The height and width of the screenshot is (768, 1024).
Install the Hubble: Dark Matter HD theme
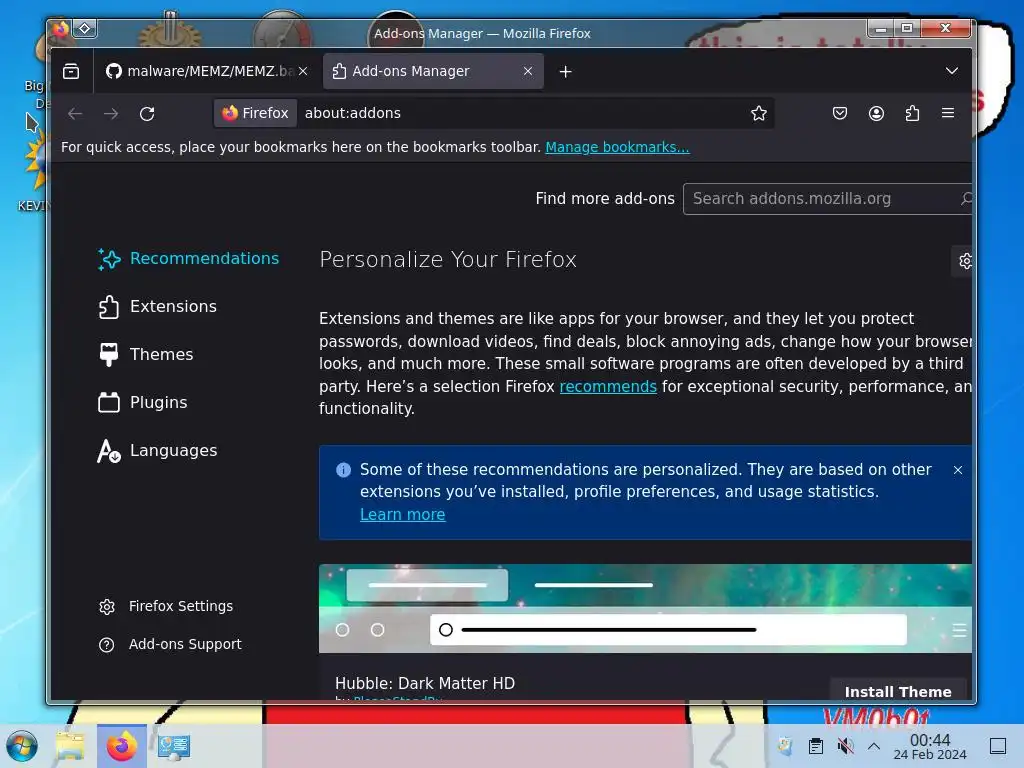898,691
